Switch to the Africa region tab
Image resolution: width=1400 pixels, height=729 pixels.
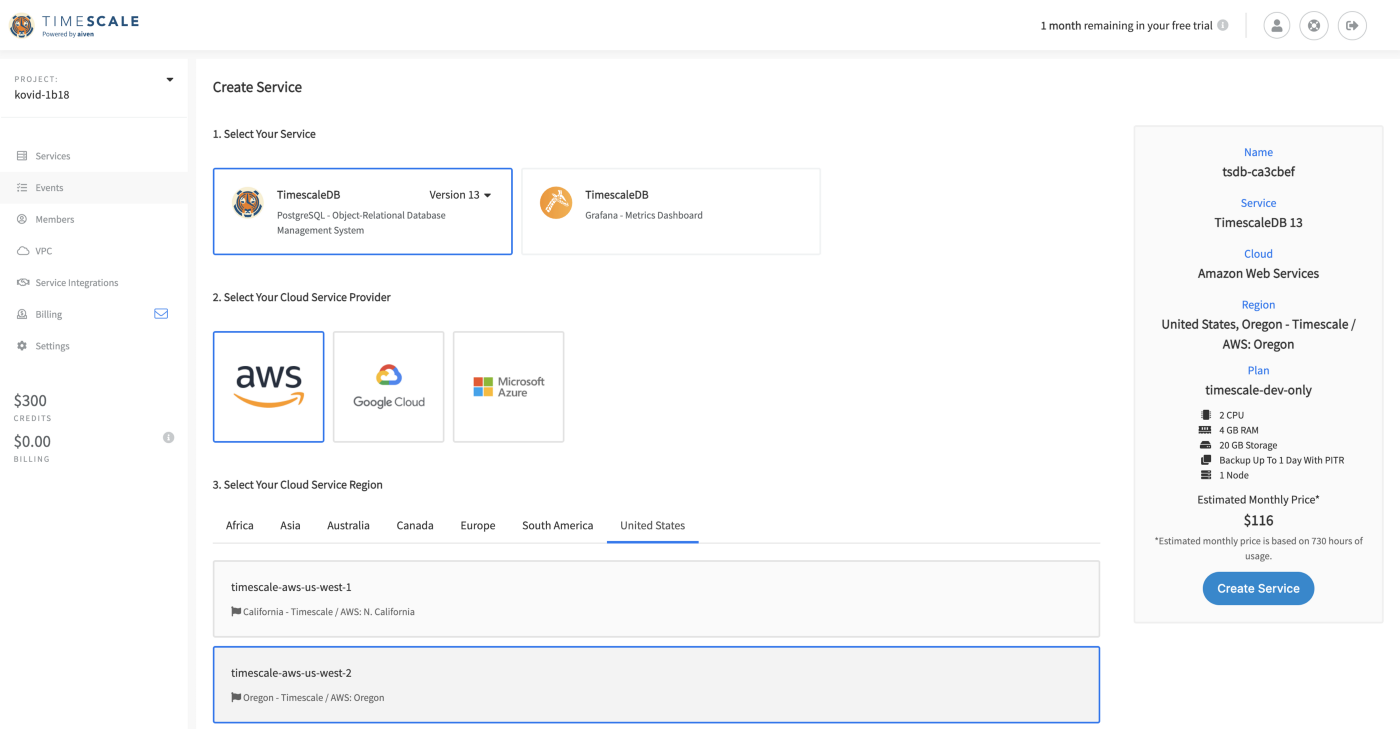(x=240, y=526)
